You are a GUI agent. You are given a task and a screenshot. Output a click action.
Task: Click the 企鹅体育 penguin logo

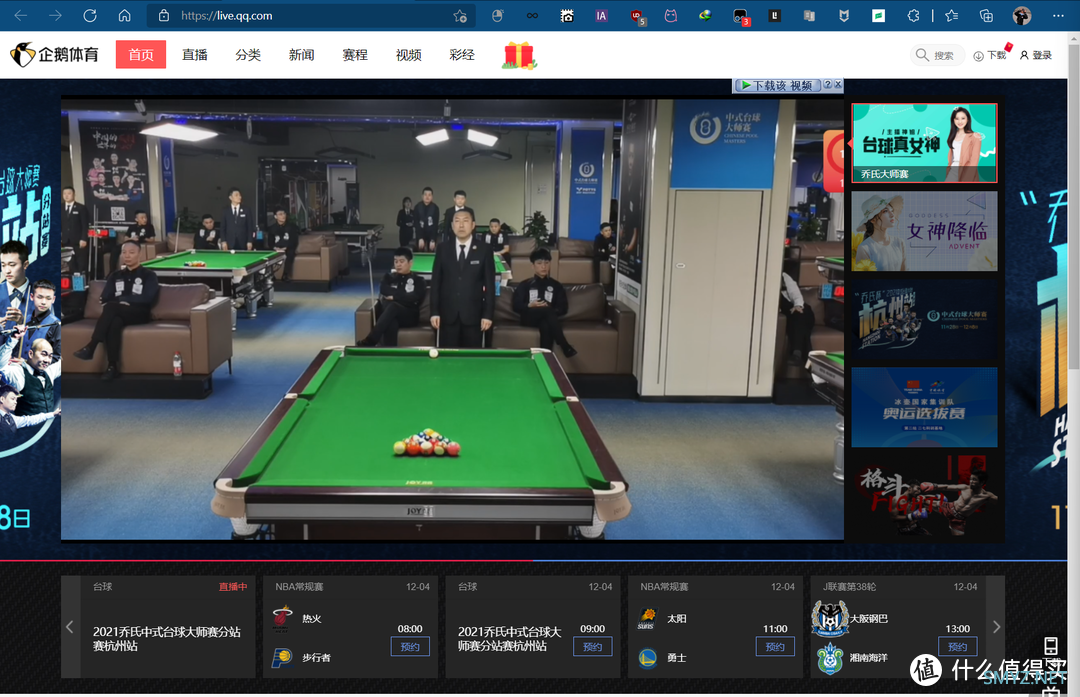[54, 54]
